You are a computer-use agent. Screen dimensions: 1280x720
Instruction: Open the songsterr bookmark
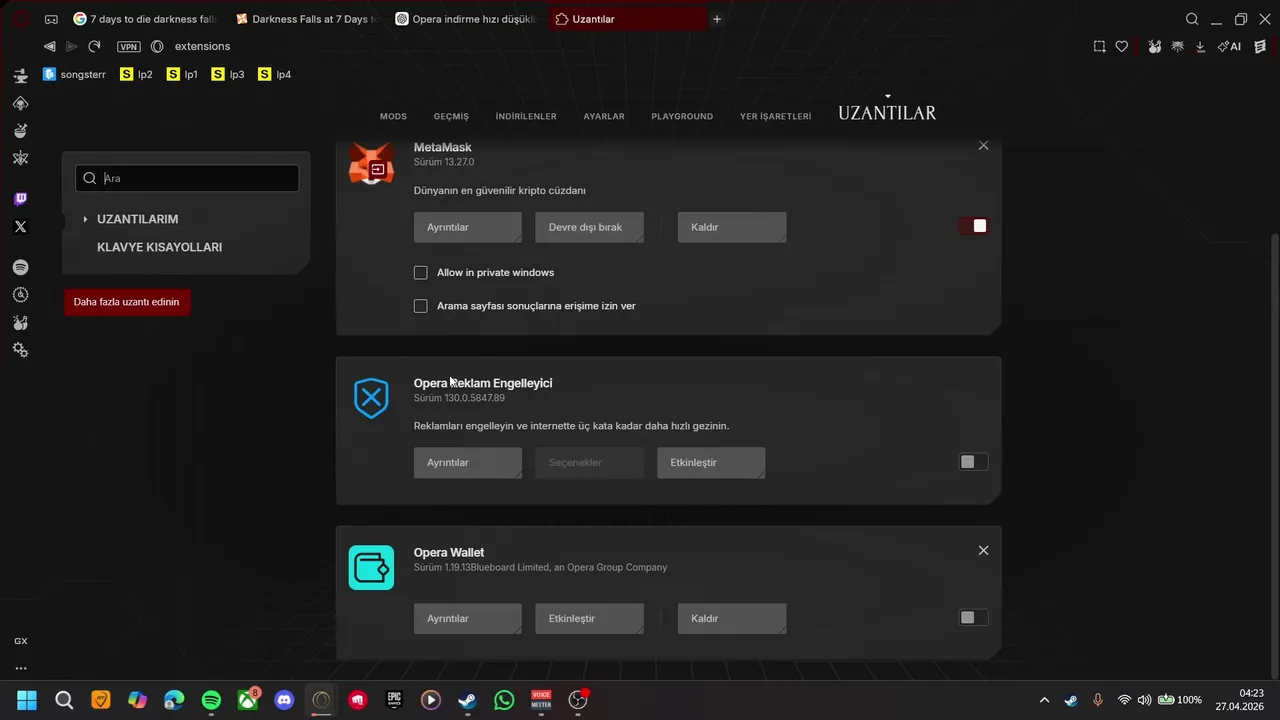75,74
